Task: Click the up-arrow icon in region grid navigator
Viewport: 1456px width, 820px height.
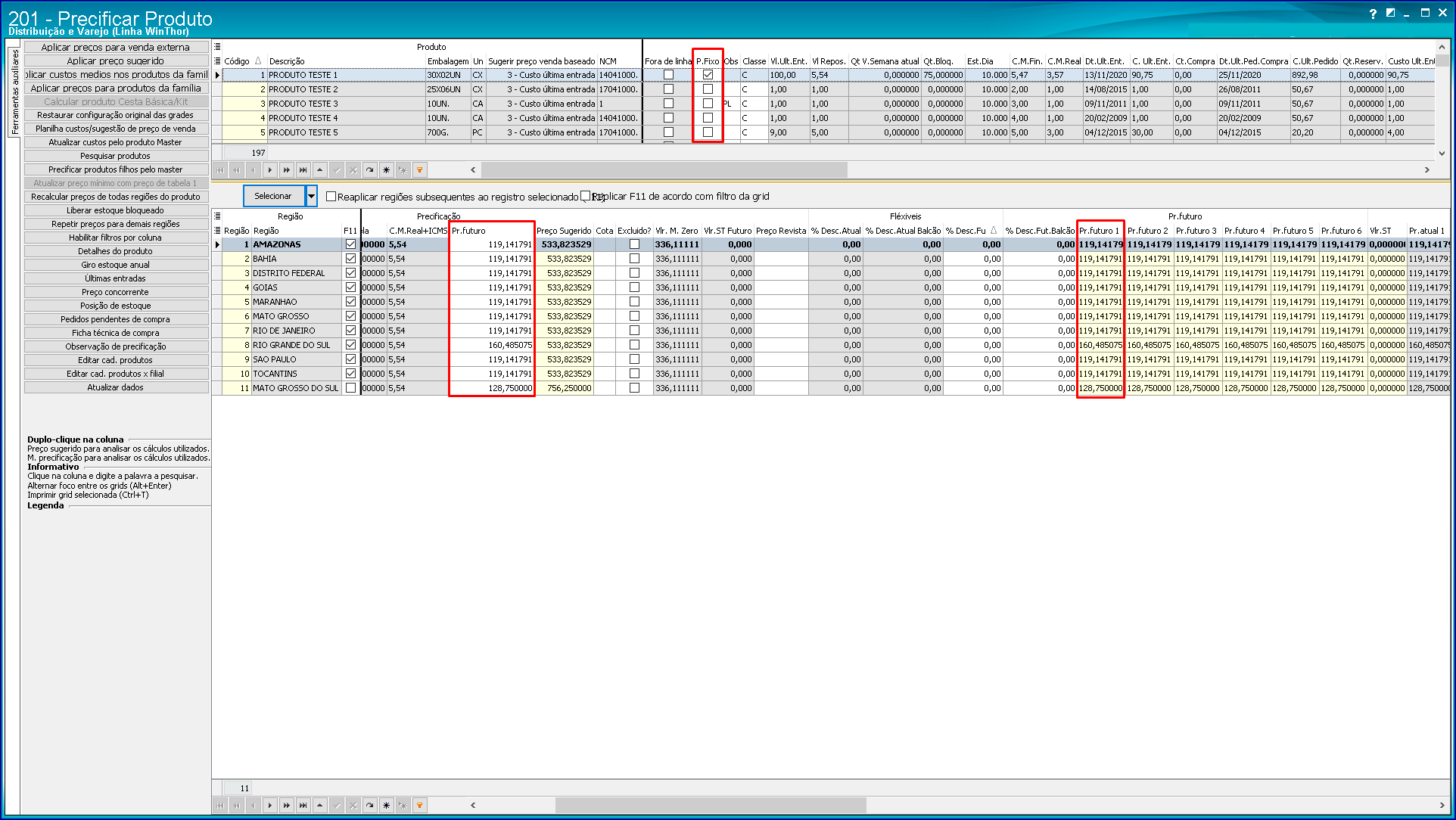Action: (320, 806)
